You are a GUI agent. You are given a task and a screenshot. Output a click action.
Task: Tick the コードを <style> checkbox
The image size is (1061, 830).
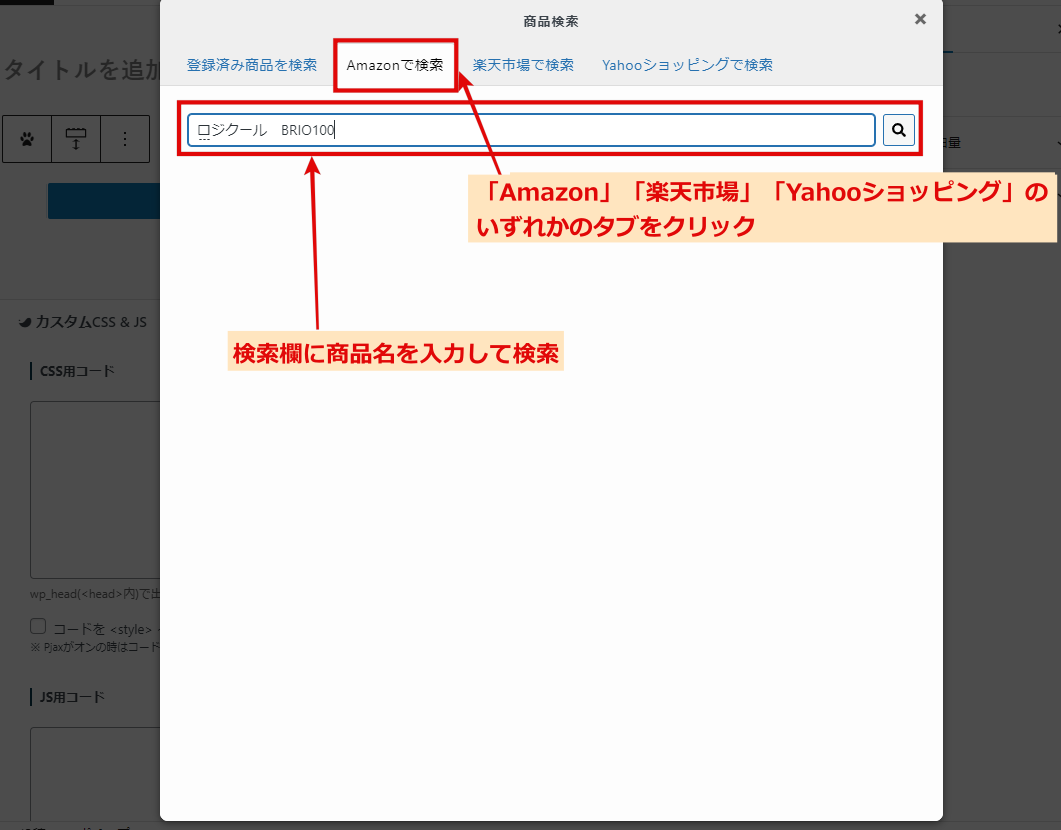tap(38, 626)
